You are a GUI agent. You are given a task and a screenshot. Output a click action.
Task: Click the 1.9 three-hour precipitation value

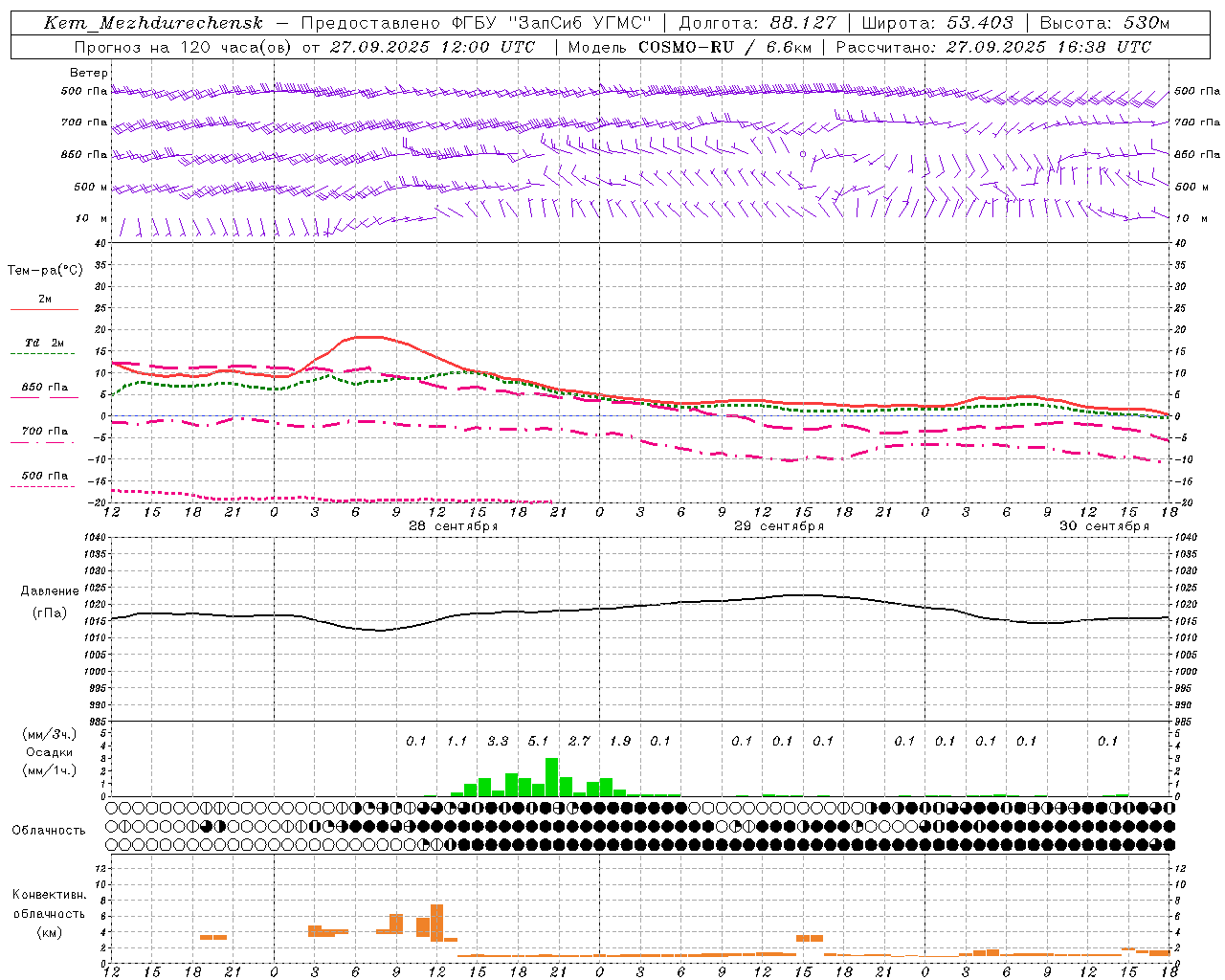pos(620,742)
